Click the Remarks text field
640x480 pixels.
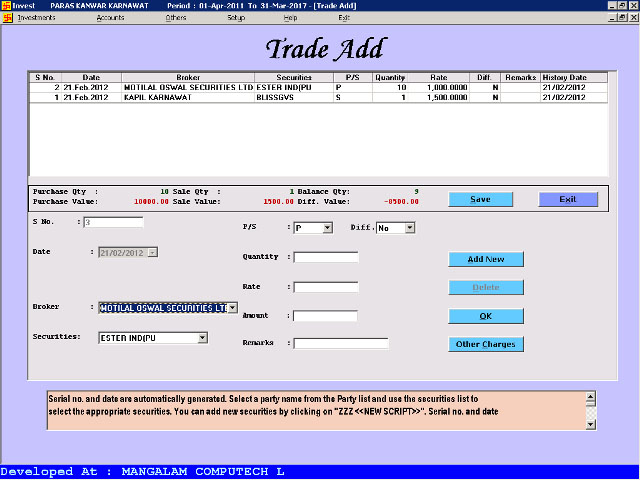click(340, 343)
